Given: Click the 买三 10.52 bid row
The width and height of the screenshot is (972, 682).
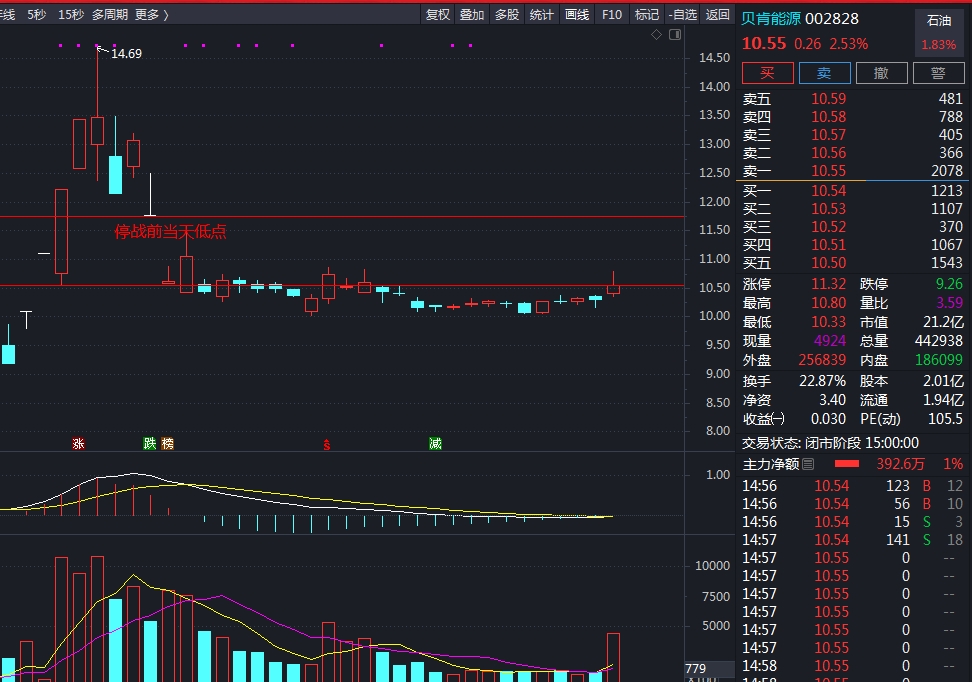Looking at the screenshot, I should point(852,226).
